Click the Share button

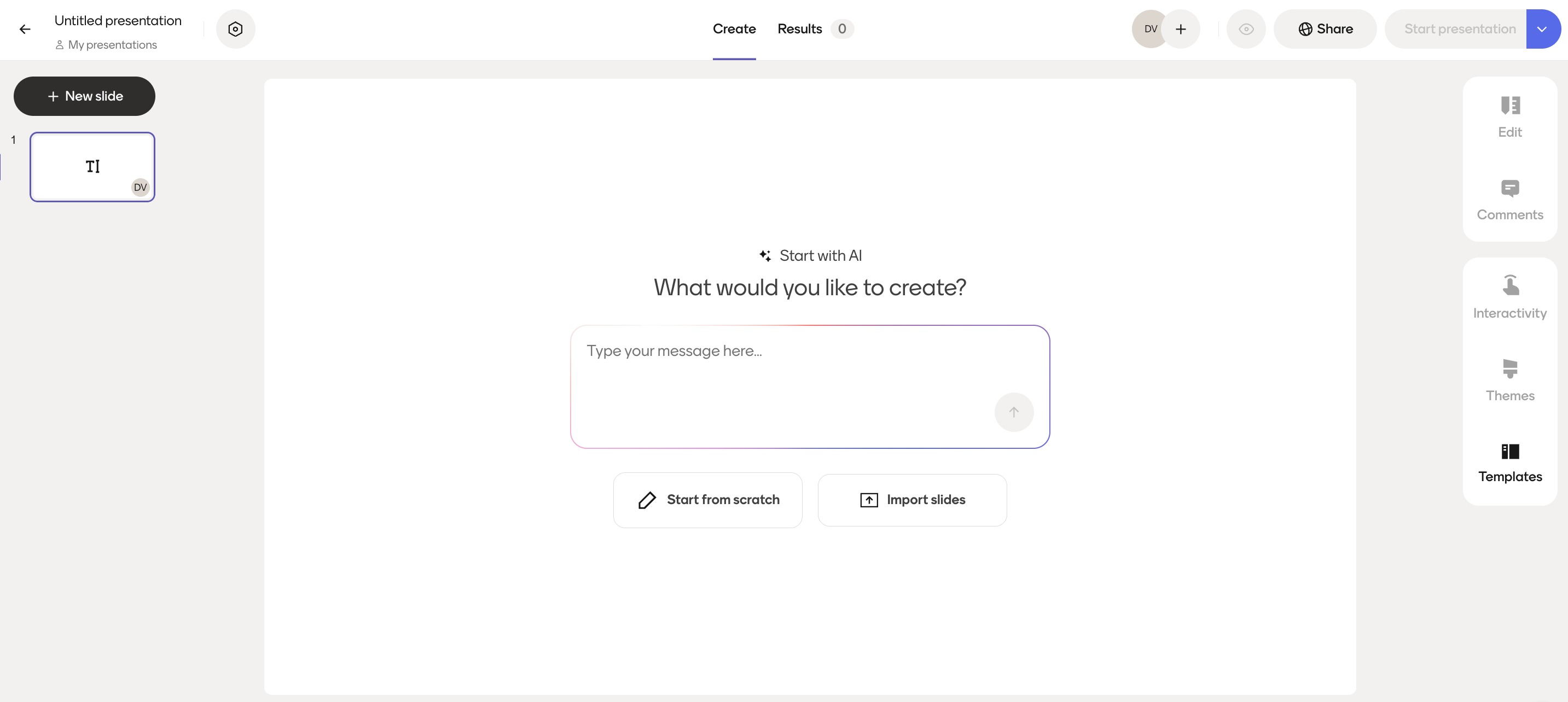(x=1325, y=29)
